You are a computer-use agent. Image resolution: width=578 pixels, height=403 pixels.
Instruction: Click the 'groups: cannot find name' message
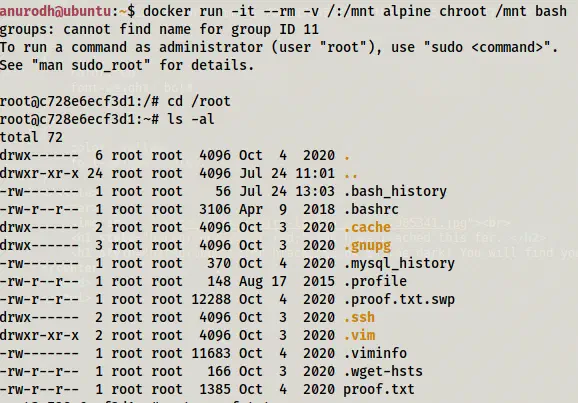(x=159, y=29)
